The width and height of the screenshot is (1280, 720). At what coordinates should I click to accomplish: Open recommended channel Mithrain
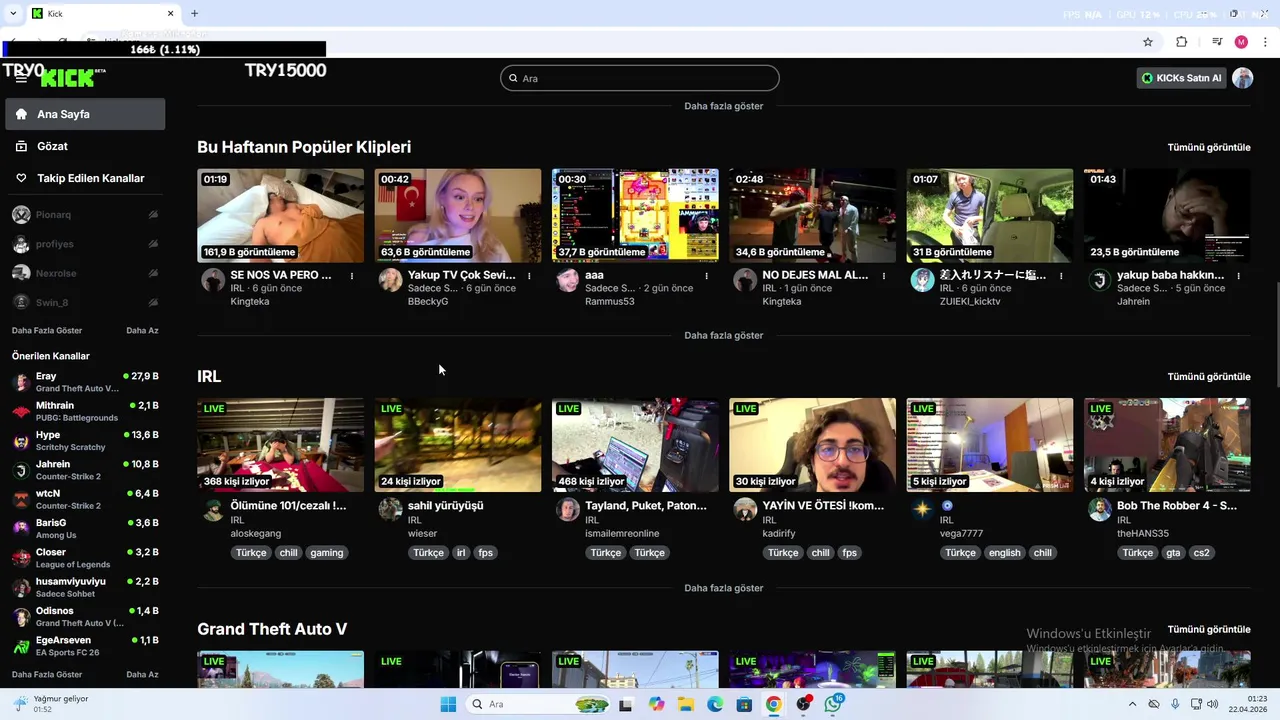point(85,411)
